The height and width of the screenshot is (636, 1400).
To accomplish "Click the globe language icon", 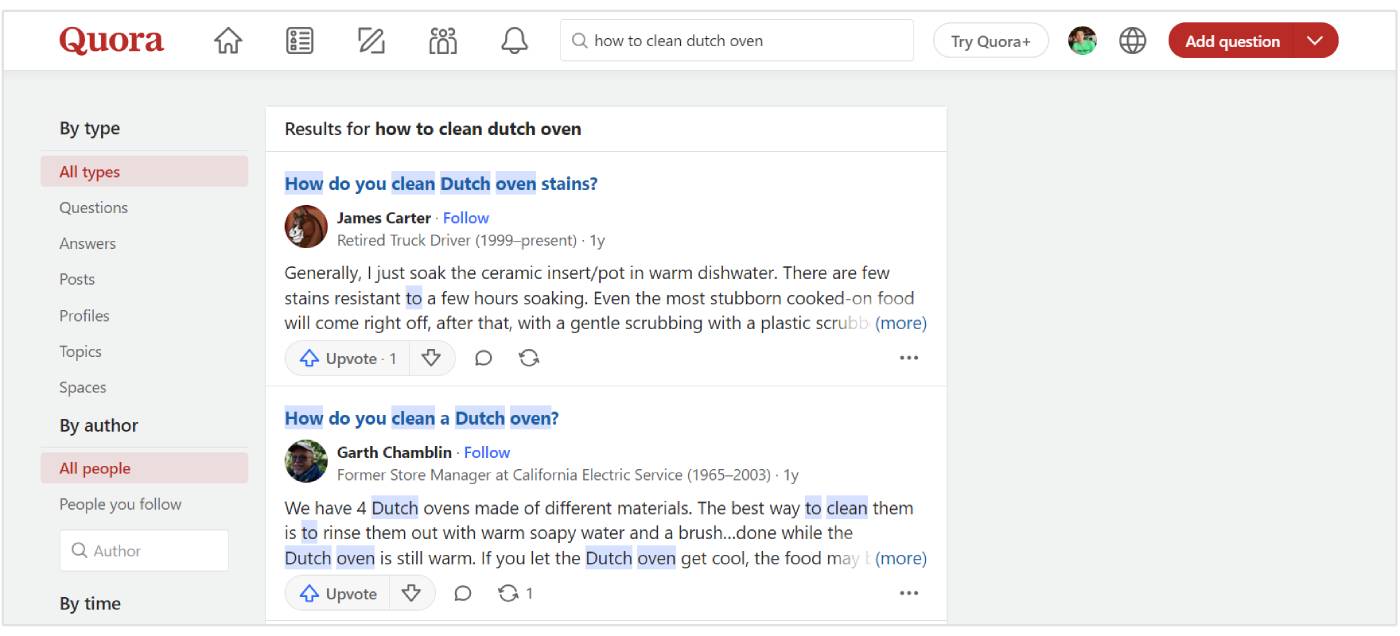I will pos(1132,41).
